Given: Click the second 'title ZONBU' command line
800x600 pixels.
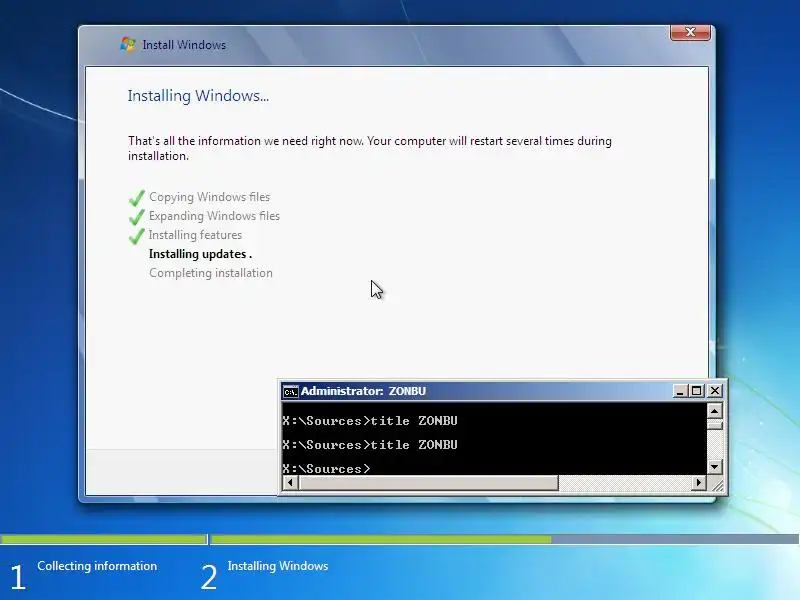Looking at the screenshot, I should pyautogui.click(x=370, y=445).
